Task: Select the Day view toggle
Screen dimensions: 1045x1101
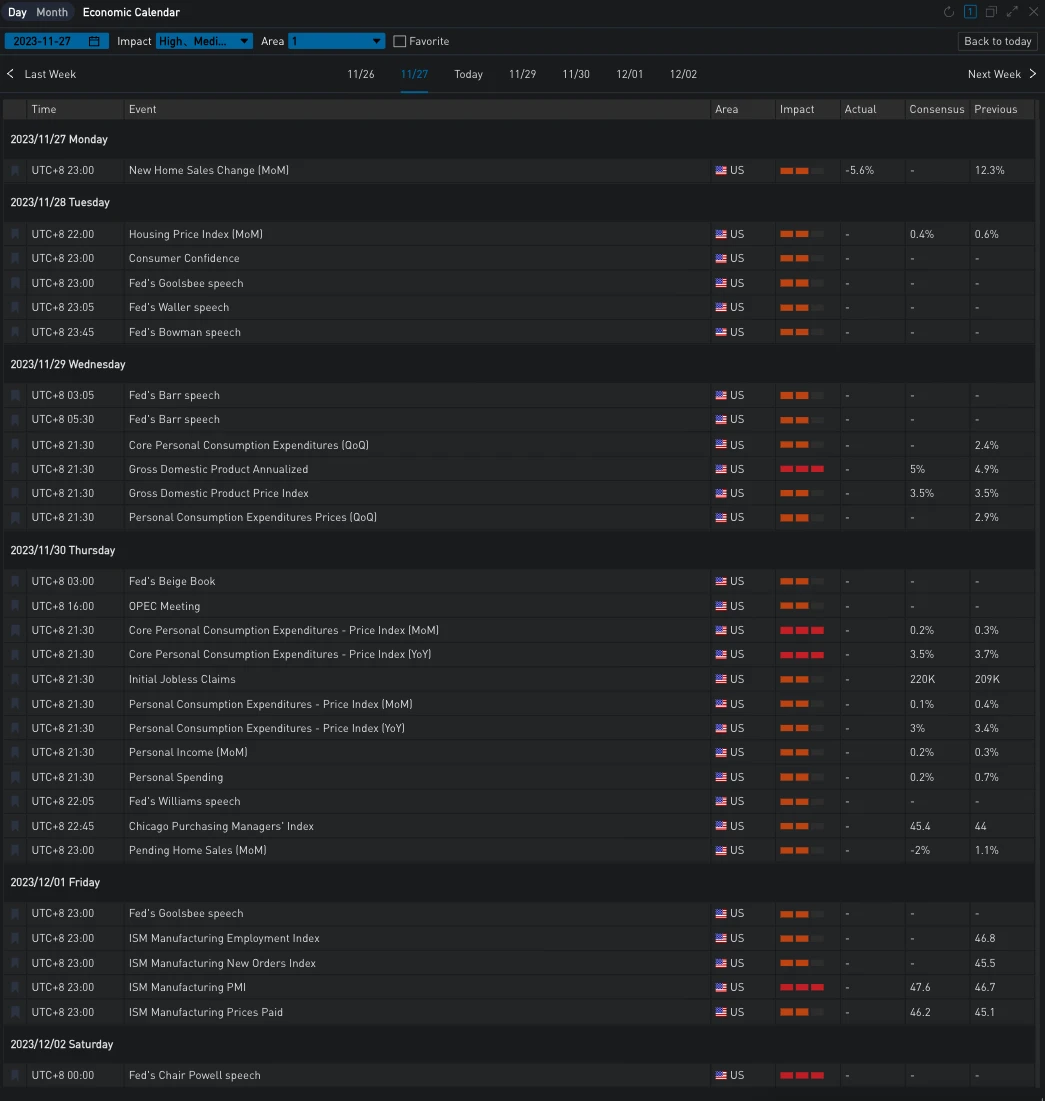Action: click(x=17, y=12)
